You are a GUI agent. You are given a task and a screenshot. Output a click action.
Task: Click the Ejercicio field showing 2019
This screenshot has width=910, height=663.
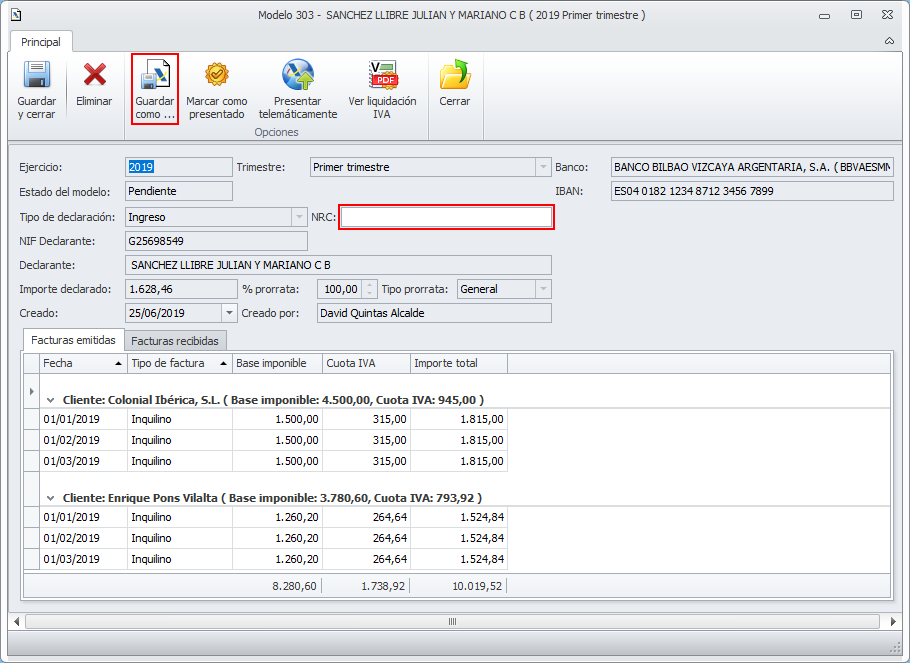(x=179, y=167)
